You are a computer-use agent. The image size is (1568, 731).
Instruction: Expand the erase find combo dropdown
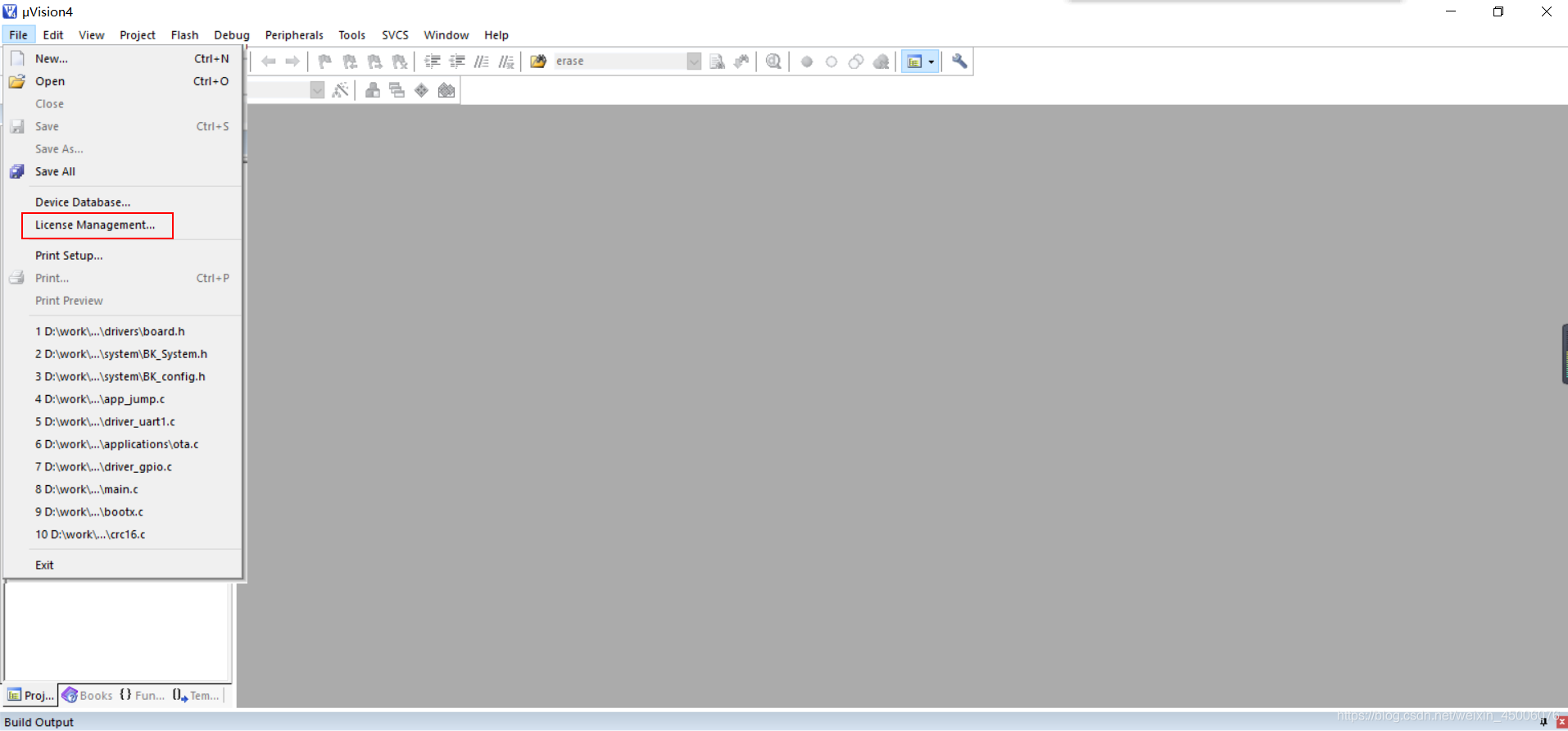pos(694,61)
